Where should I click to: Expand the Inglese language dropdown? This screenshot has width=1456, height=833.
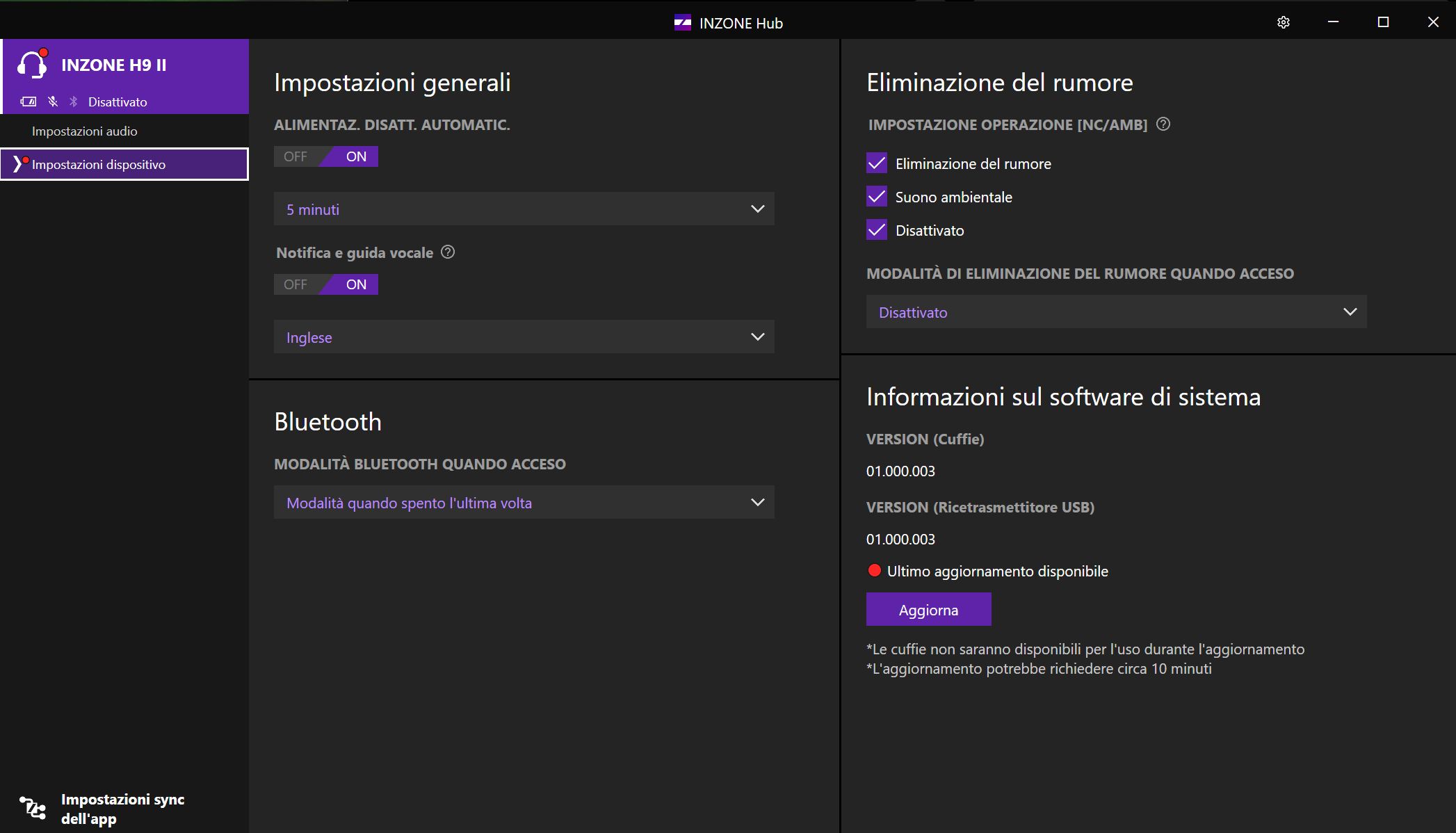point(524,337)
